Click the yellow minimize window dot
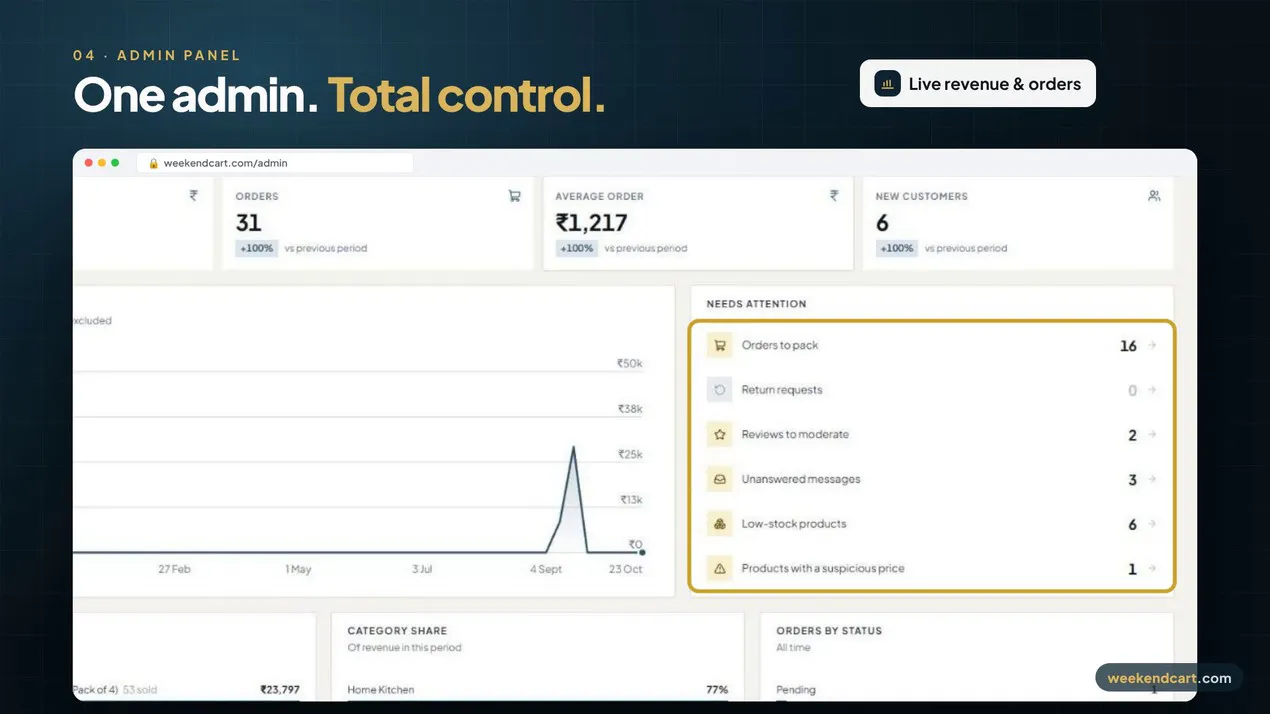 coord(102,163)
